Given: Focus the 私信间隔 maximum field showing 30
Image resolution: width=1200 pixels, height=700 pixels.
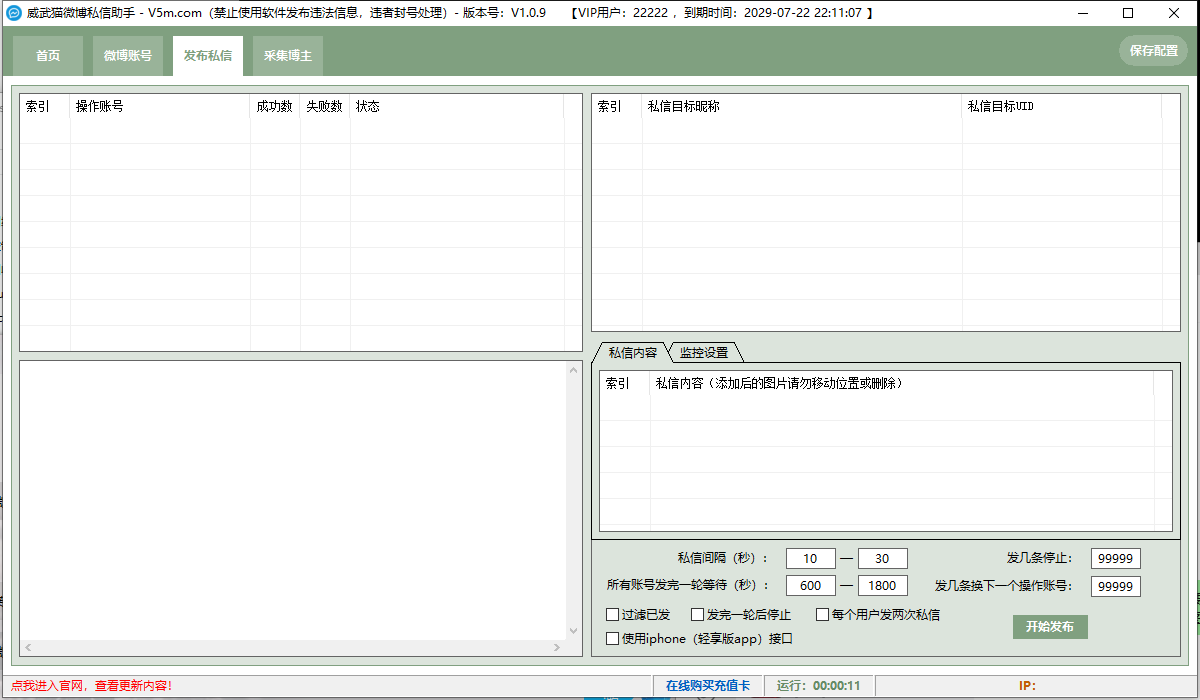Looking at the screenshot, I should [x=883, y=559].
